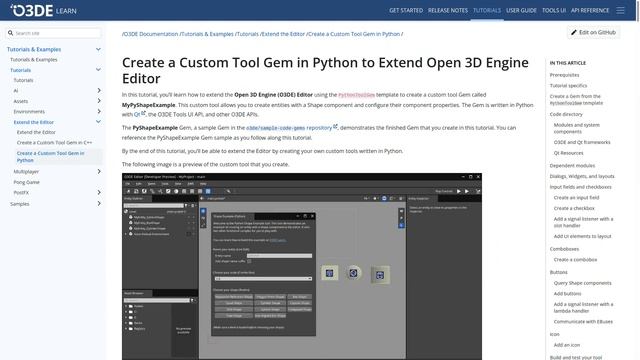Image resolution: width=640 pixels, height=360 pixels.
Task: Open the Get Started nav item
Action: (406, 10)
